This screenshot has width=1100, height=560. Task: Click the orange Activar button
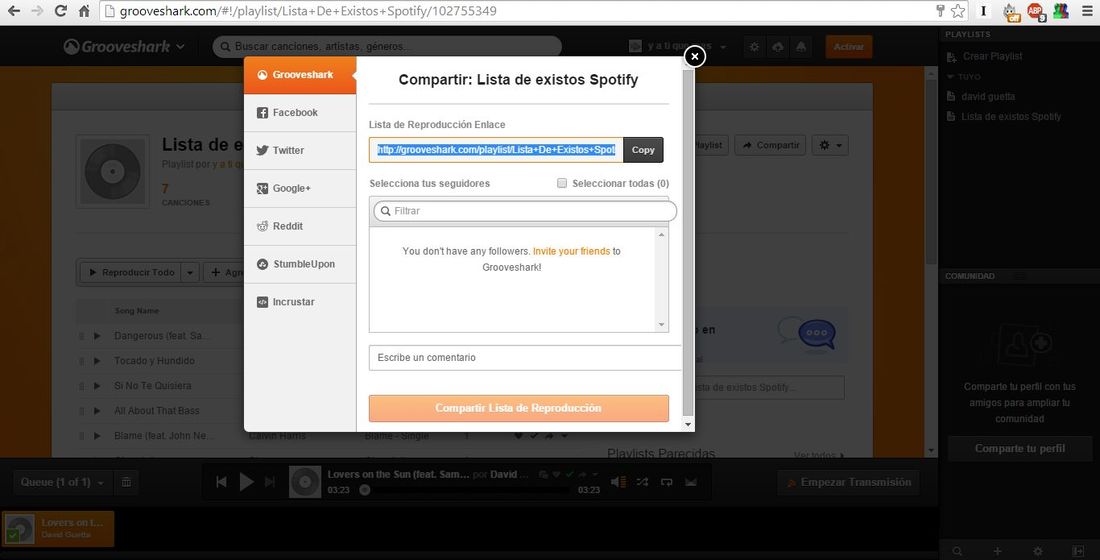click(849, 47)
